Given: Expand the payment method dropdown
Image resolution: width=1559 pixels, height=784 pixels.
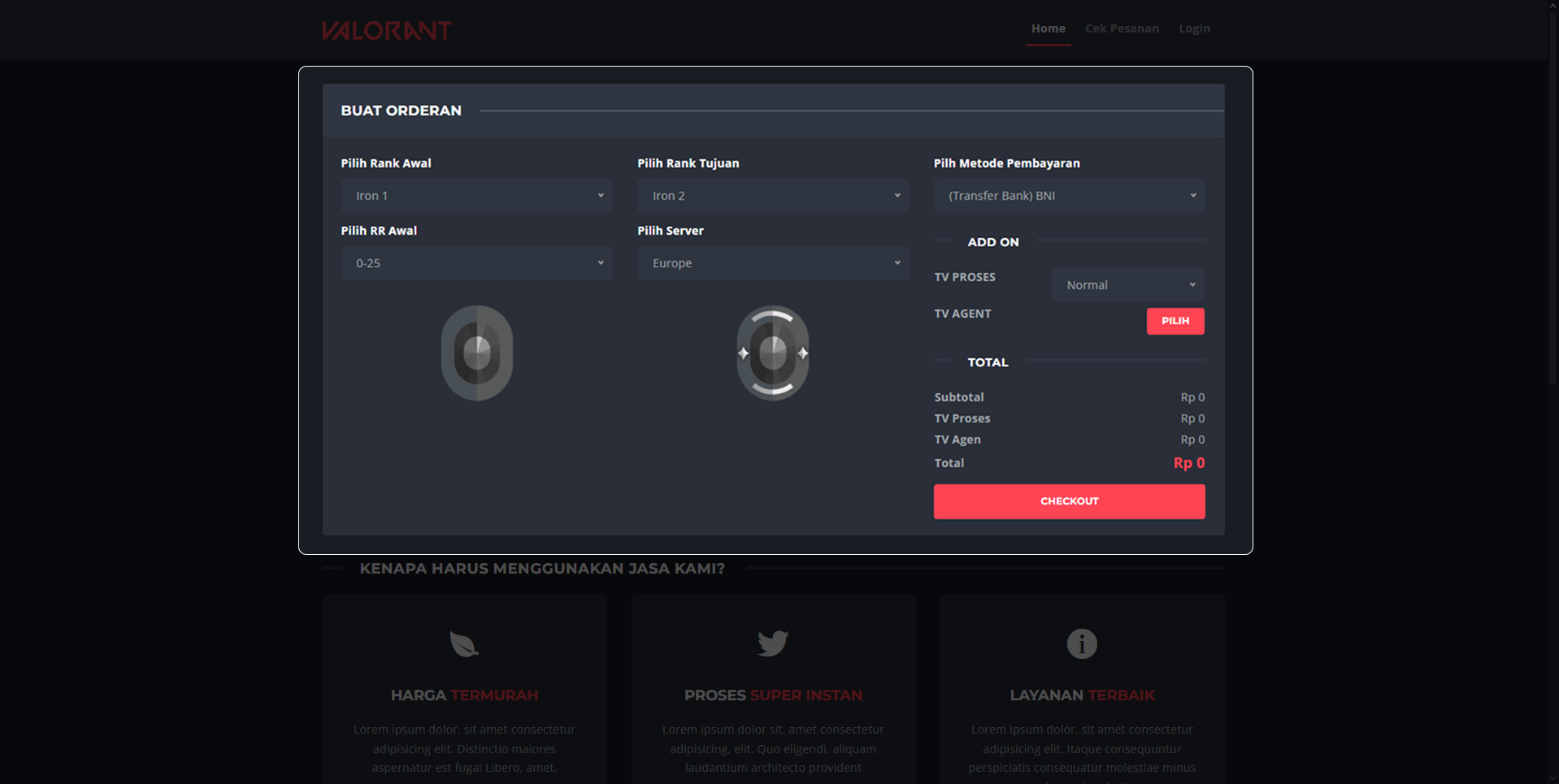Looking at the screenshot, I should coord(1069,196).
